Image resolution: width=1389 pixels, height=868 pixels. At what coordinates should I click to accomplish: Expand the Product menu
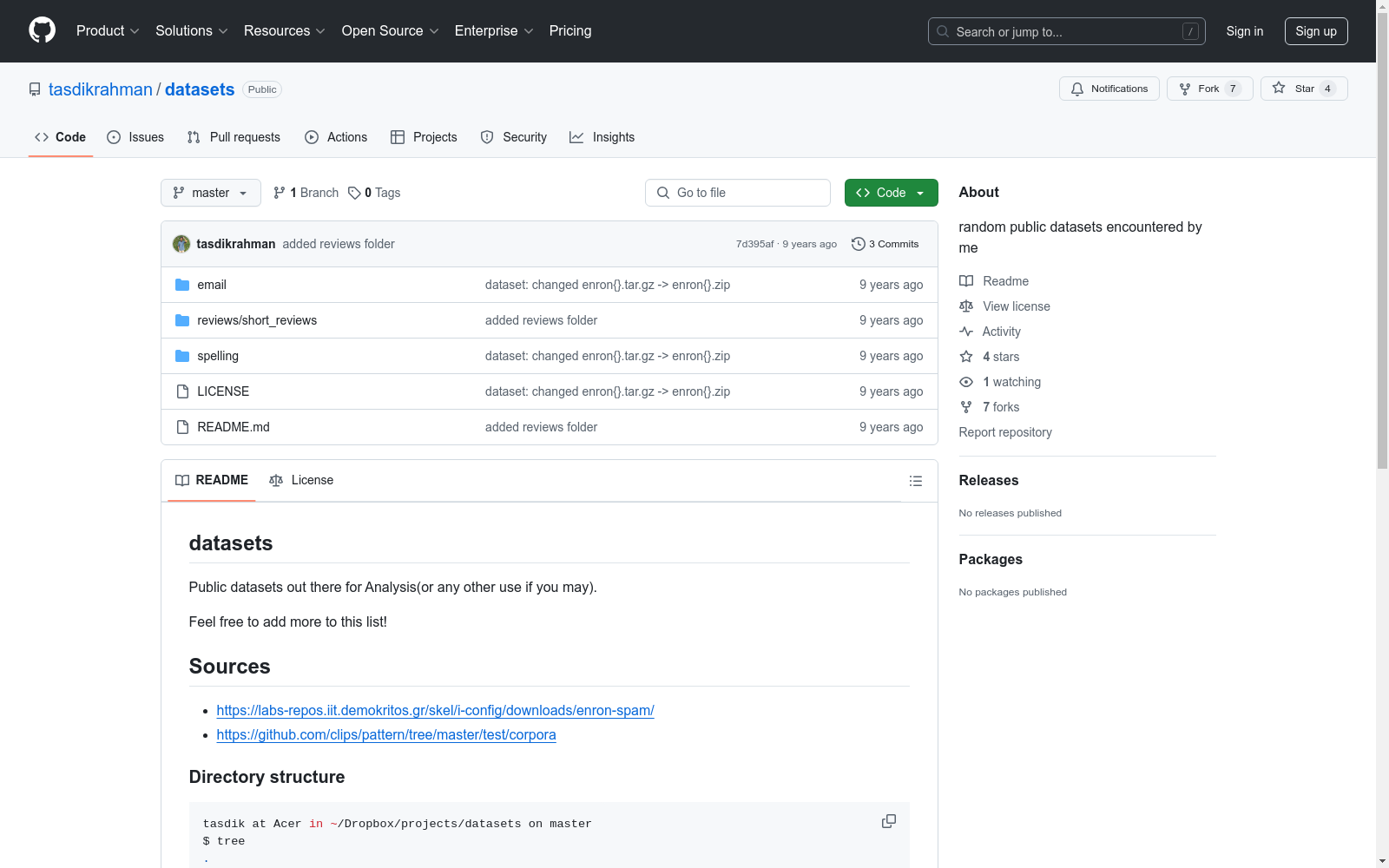(x=108, y=30)
